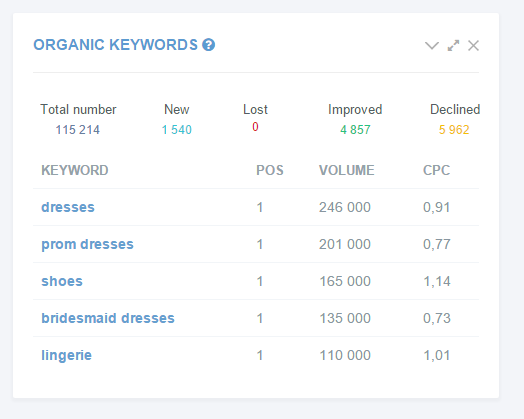This screenshot has width=524, height=419.
Task: Select the CPC column header
Action: (436, 170)
